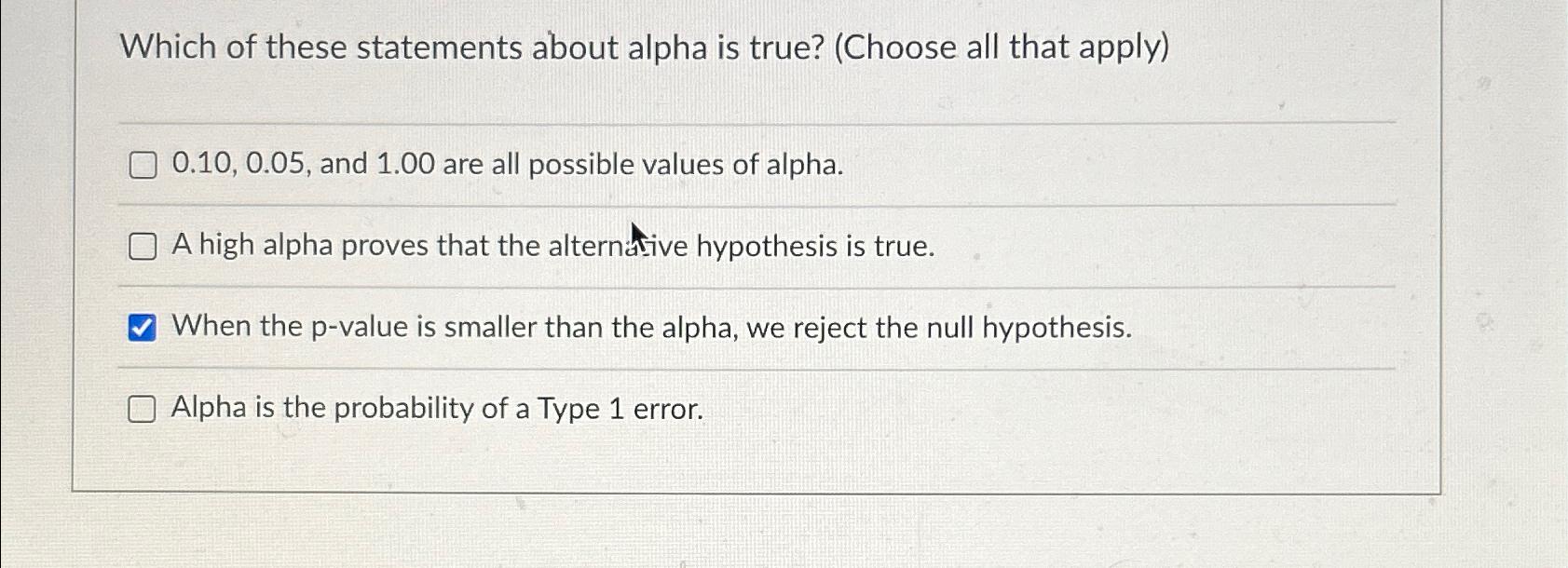Uncheck the p-value statement checkbox

[143, 326]
